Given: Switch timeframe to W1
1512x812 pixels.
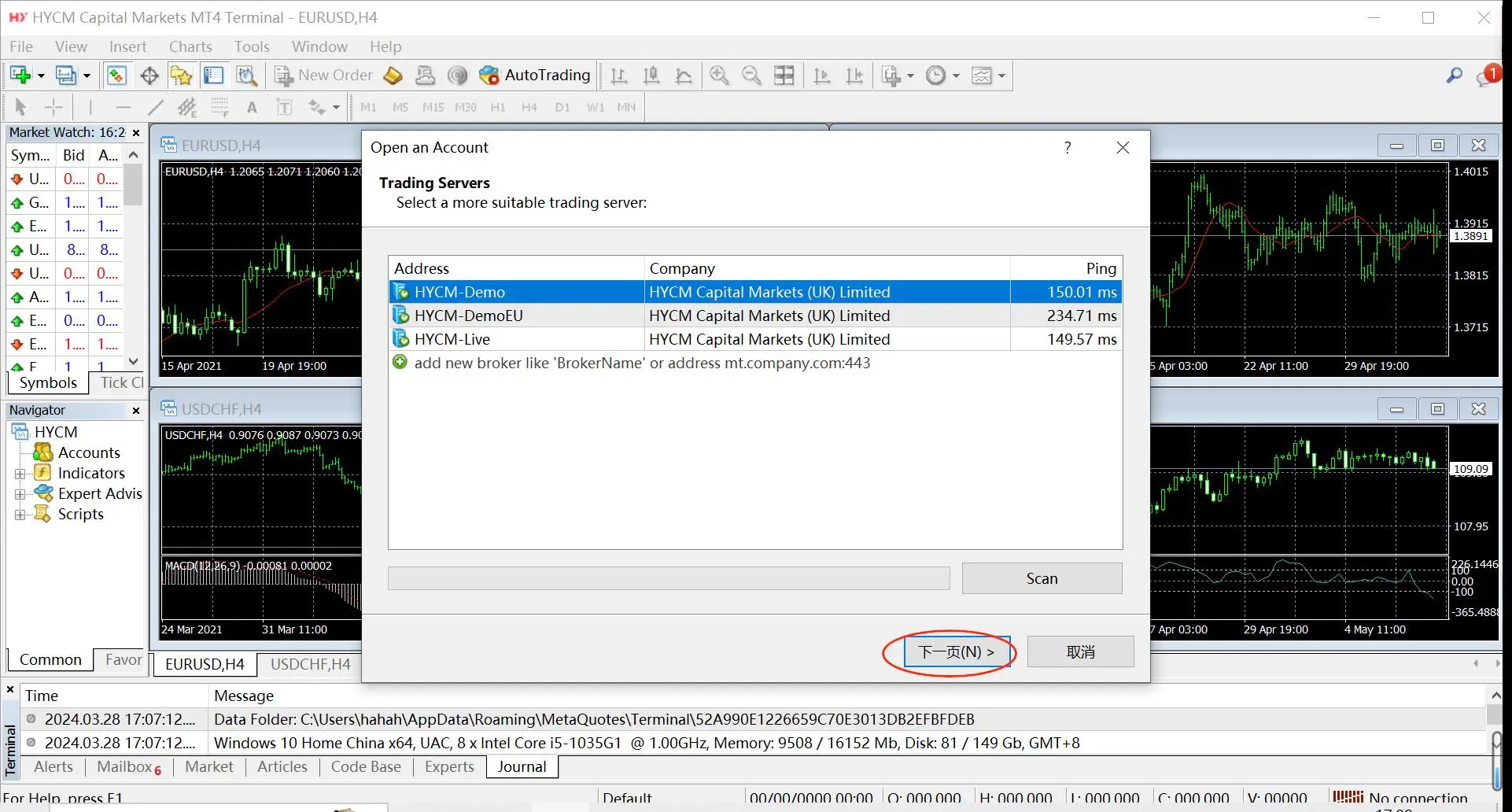Looking at the screenshot, I should pos(596,107).
